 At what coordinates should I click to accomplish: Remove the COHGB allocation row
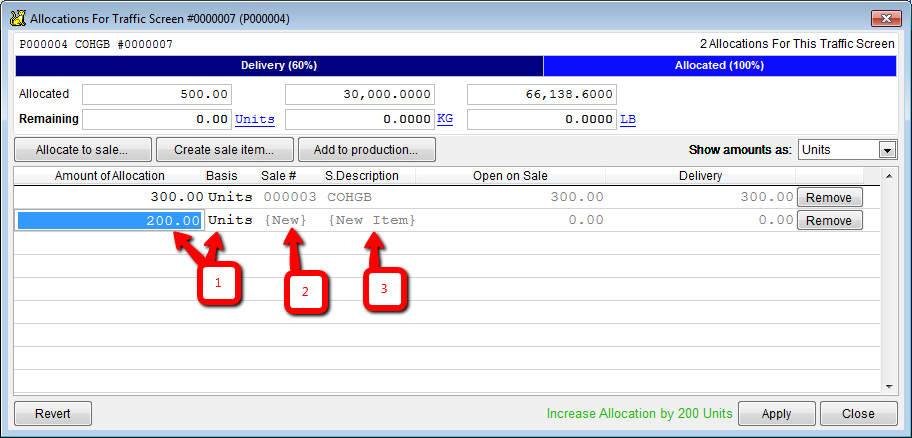coord(829,198)
